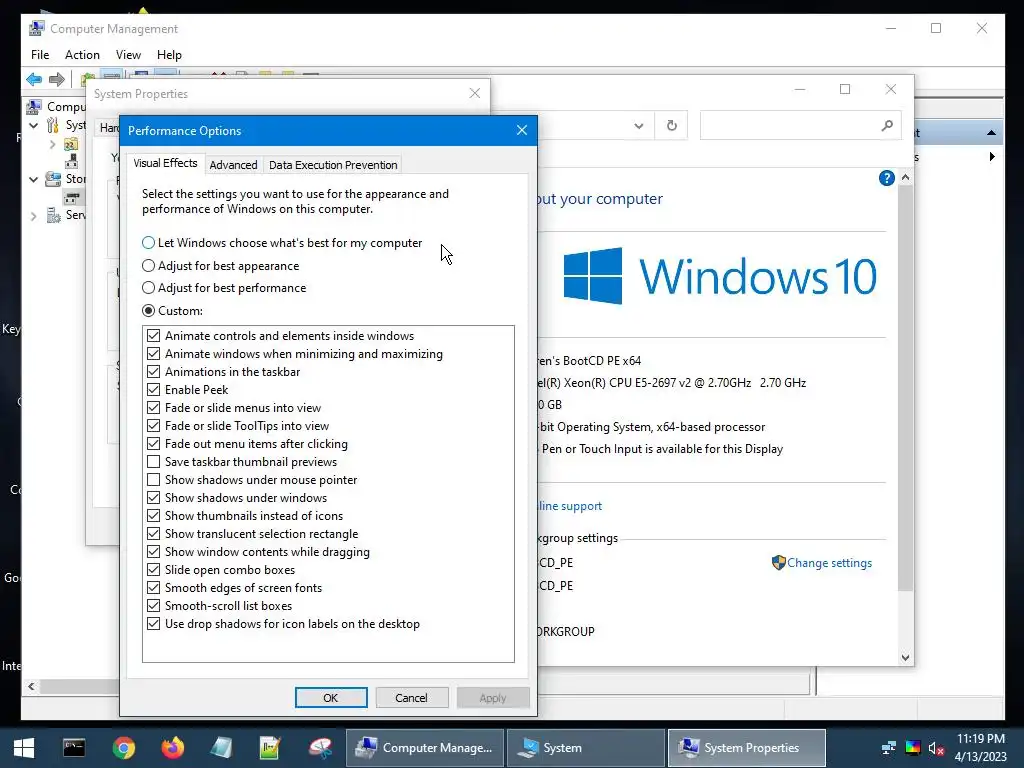This screenshot has width=1024, height=768.
Task: Collapse the Actions pane section arrow
Action: coord(991,133)
